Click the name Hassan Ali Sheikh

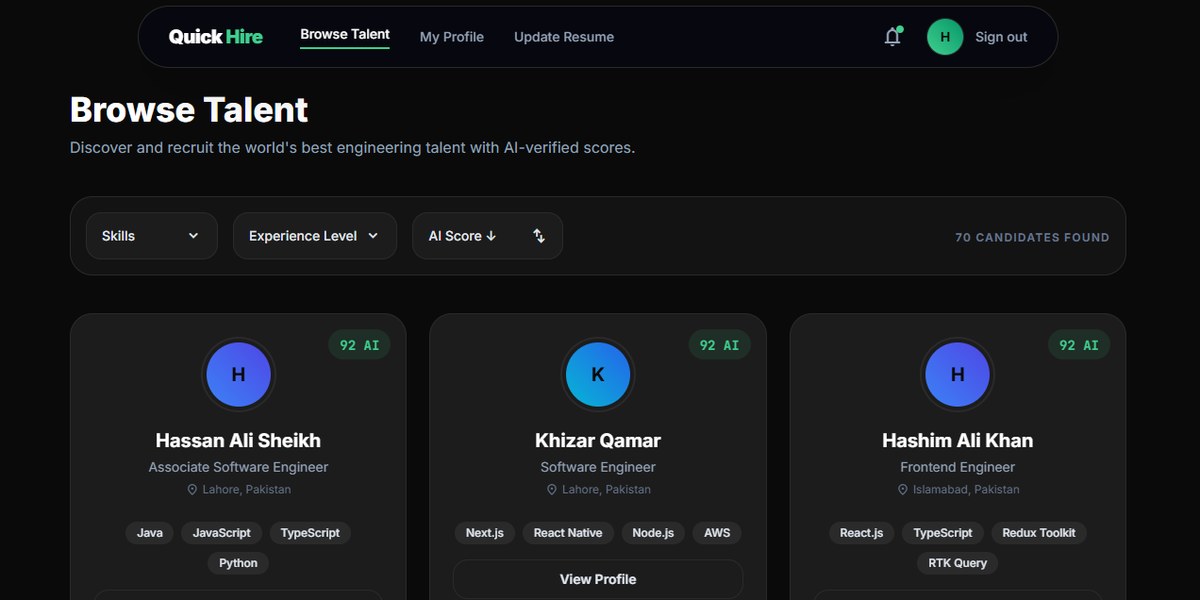pos(238,440)
